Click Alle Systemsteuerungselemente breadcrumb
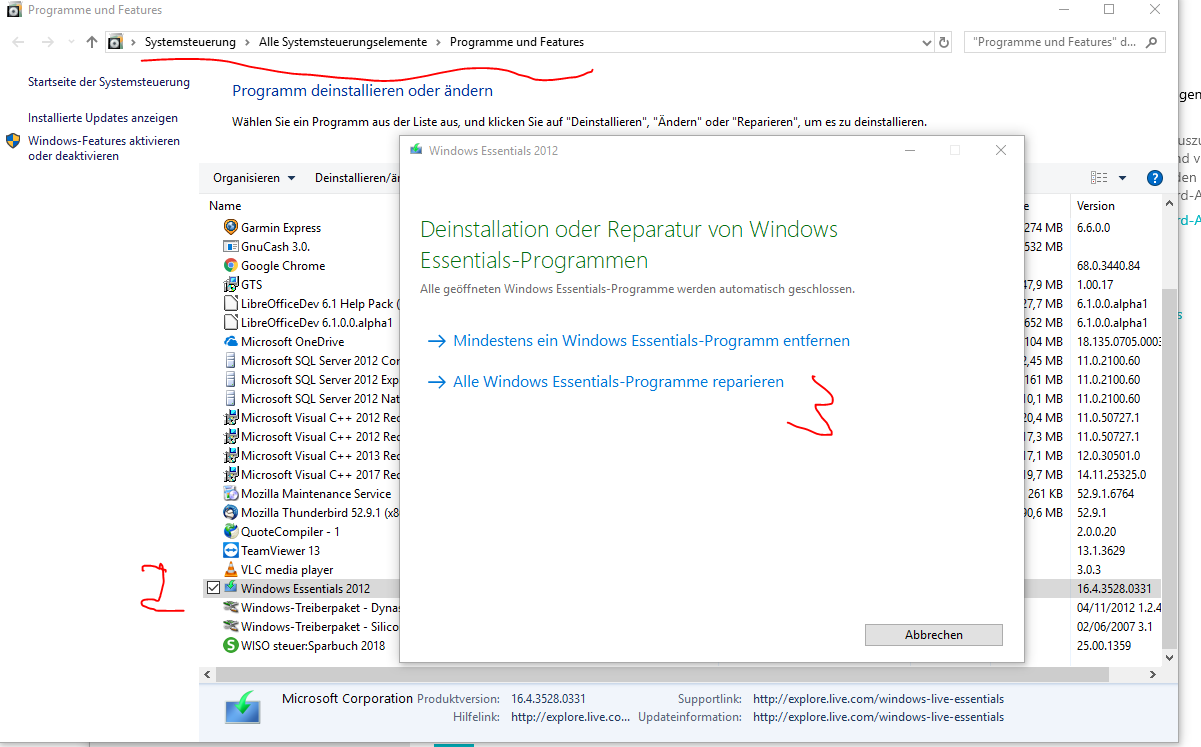The image size is (1201, 747). (343, 42)
